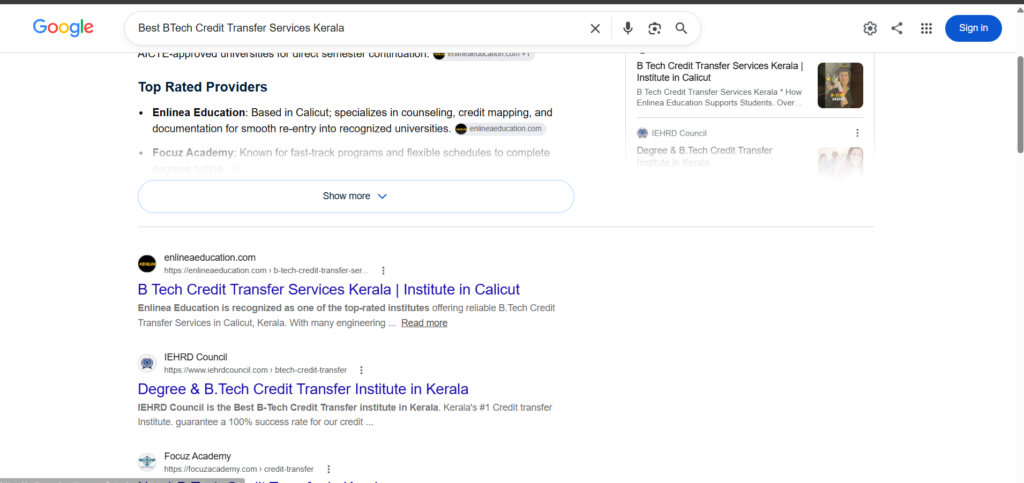Image resolution: width=1024 pixels, height=483 pixels.
Task: Click the Google logo
Action: click(63, 27)
